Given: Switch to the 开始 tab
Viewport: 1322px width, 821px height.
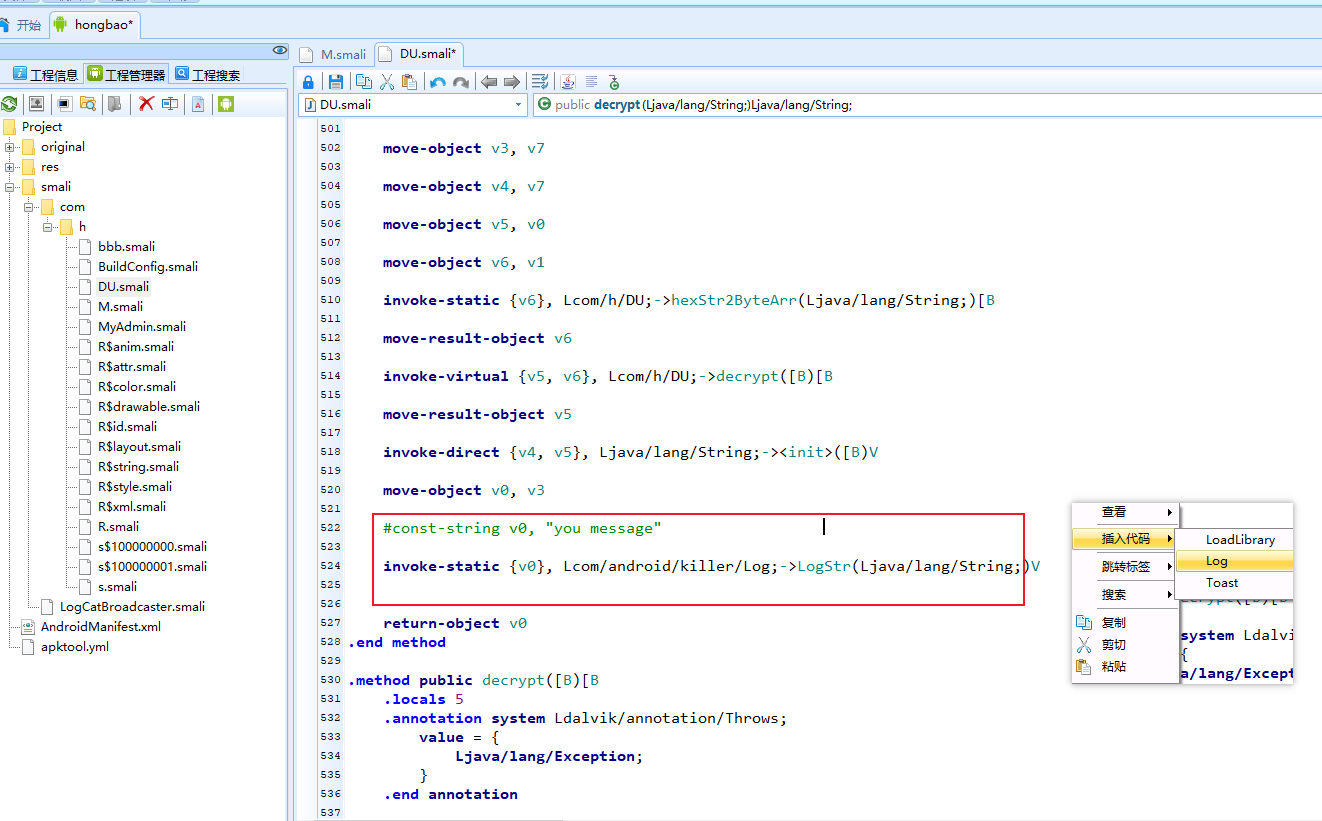Looking at the screenshot, I should coord(20,25).
